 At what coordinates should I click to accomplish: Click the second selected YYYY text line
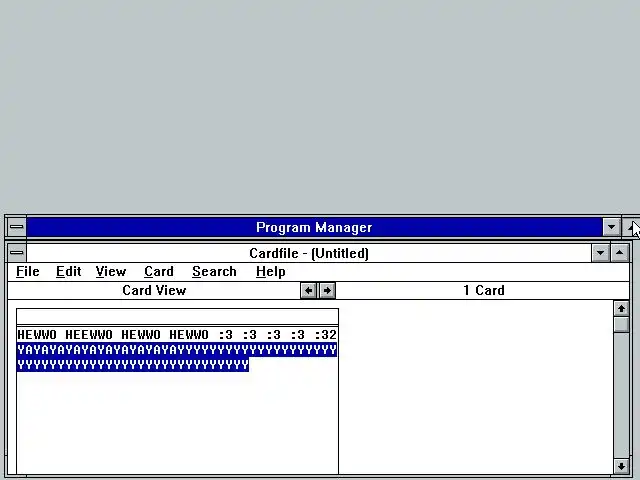pyautogui.click(x=133, y=364)
